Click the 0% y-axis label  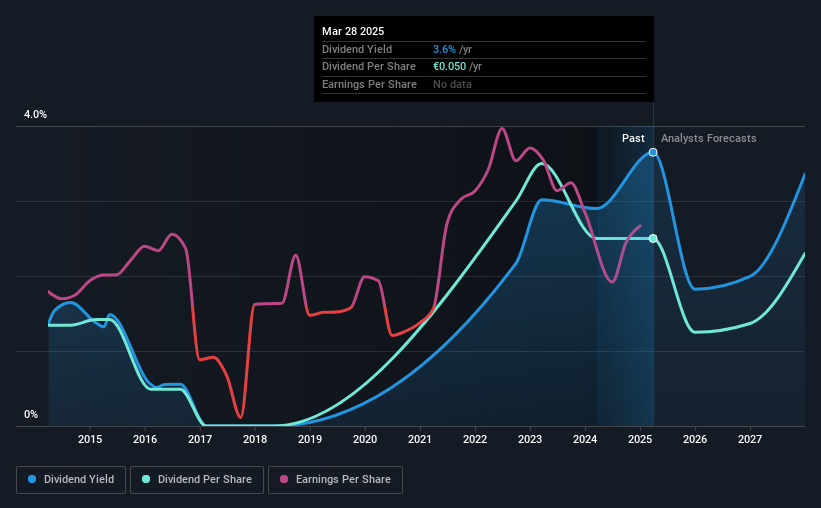coord(31,414)
